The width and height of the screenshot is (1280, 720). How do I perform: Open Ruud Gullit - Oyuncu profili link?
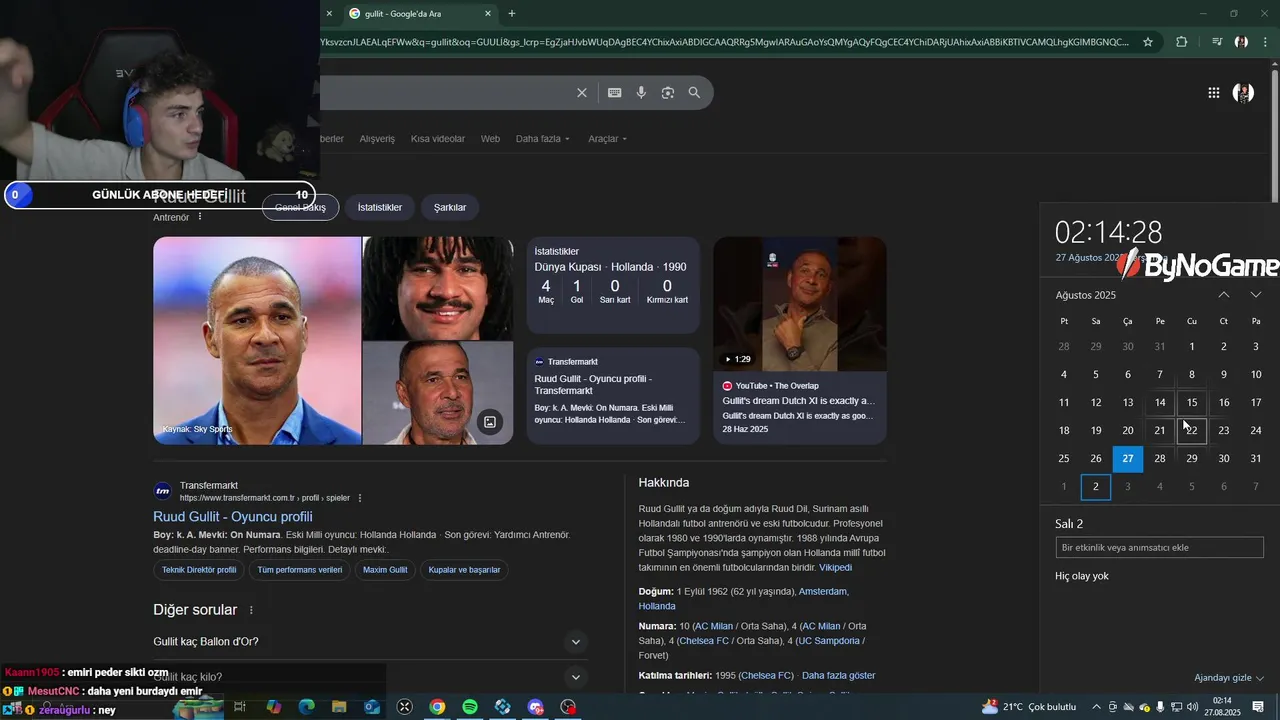233,517
